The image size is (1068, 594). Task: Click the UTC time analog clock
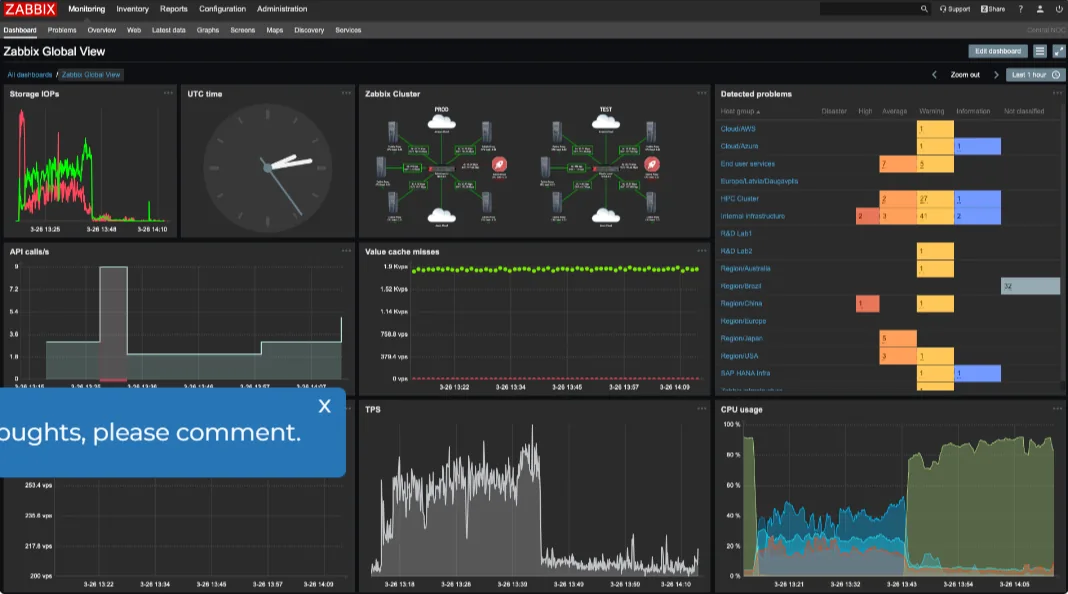pos(268,168)
